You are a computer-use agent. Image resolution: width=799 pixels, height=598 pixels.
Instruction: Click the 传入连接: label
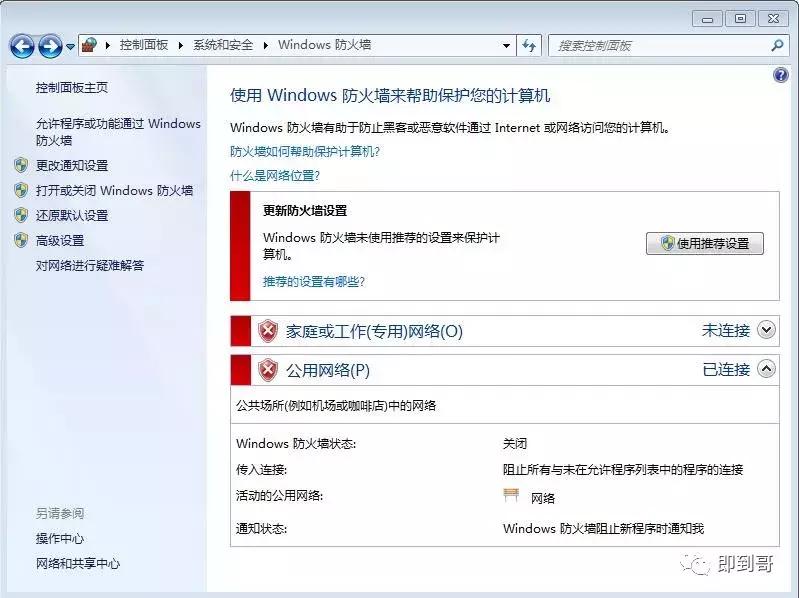tap(261, 469)
